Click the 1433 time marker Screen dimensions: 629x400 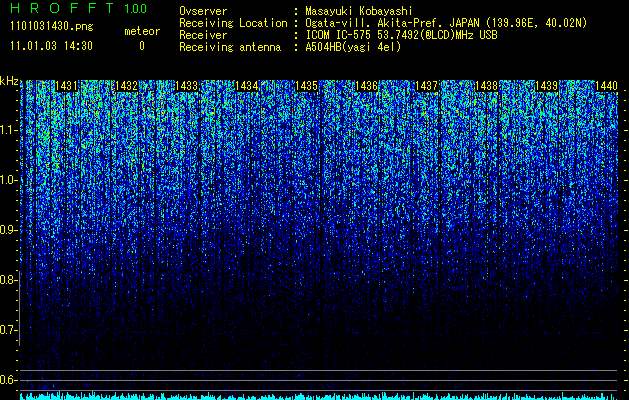[187, 86]
